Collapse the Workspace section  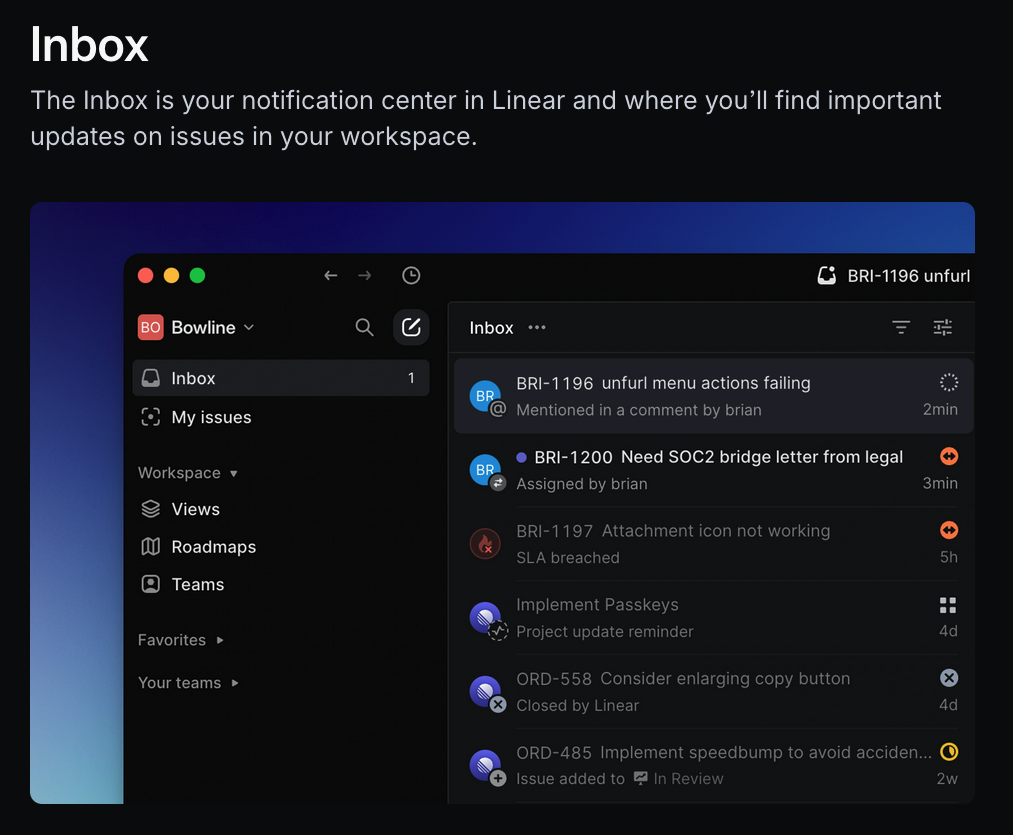click(x=187, y=473)
